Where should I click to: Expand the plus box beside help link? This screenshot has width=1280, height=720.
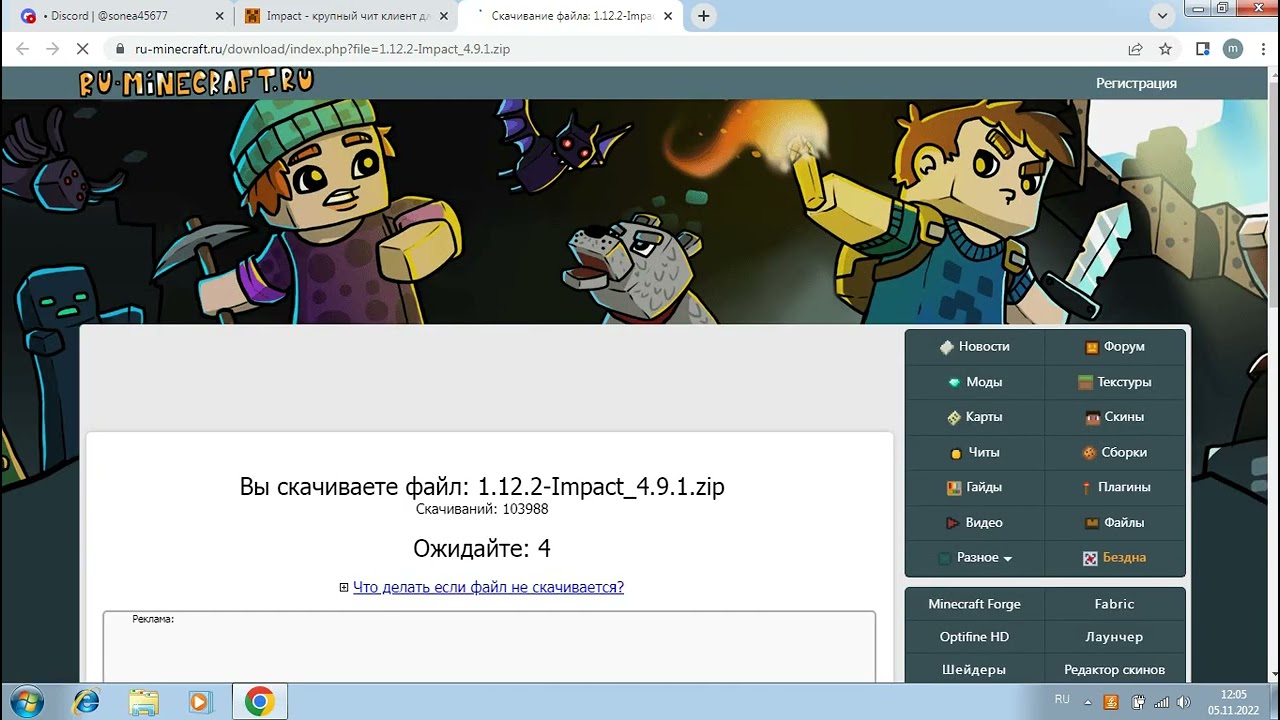344,588
